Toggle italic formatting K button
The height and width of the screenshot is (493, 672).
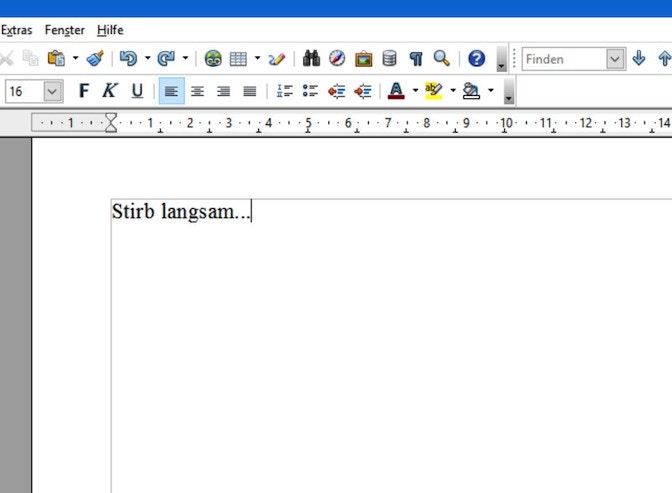coord(110,90)
